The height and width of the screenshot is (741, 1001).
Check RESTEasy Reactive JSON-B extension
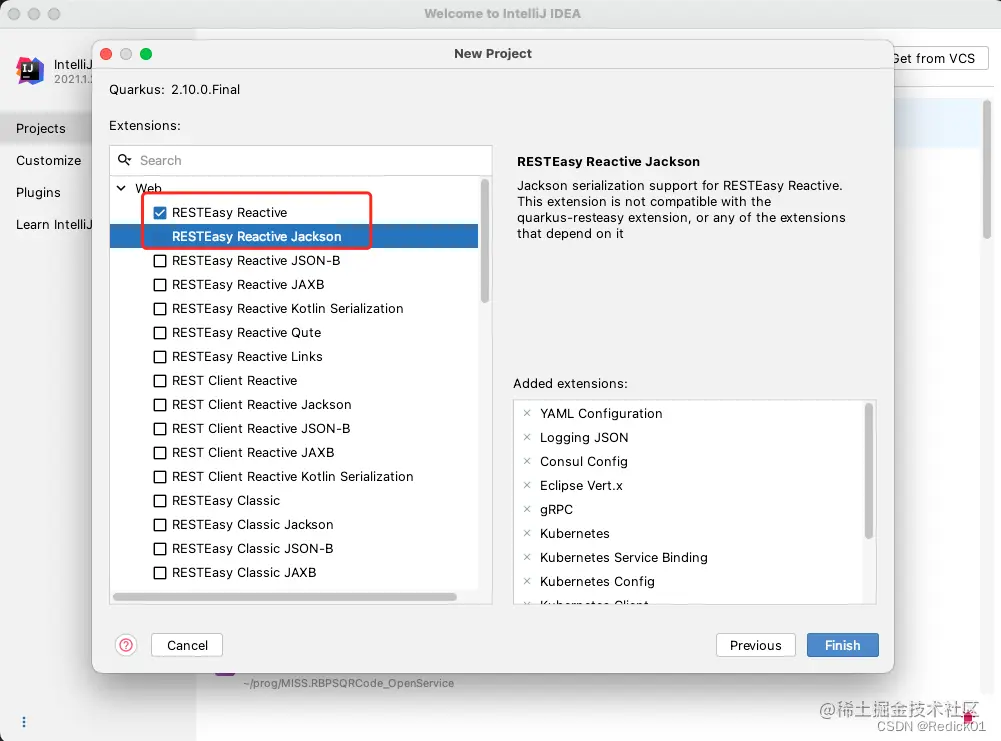click(160, 260)
